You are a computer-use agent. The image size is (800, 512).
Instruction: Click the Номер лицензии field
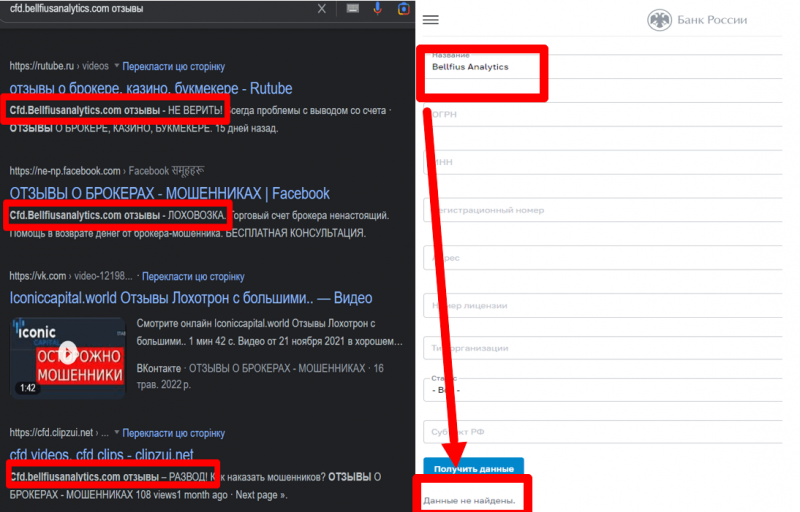603,305
